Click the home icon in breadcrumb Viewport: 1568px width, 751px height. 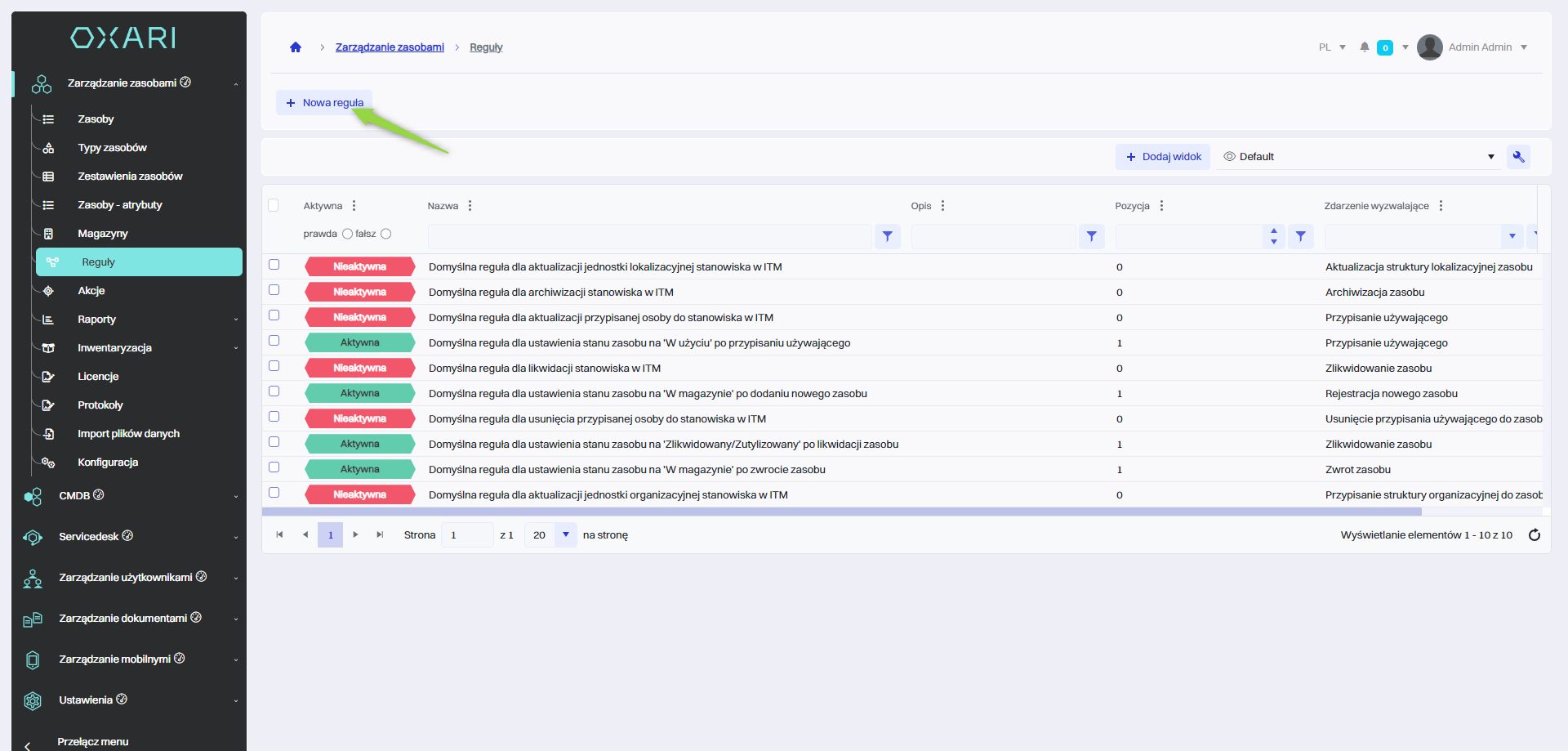[x=296, y=47]
